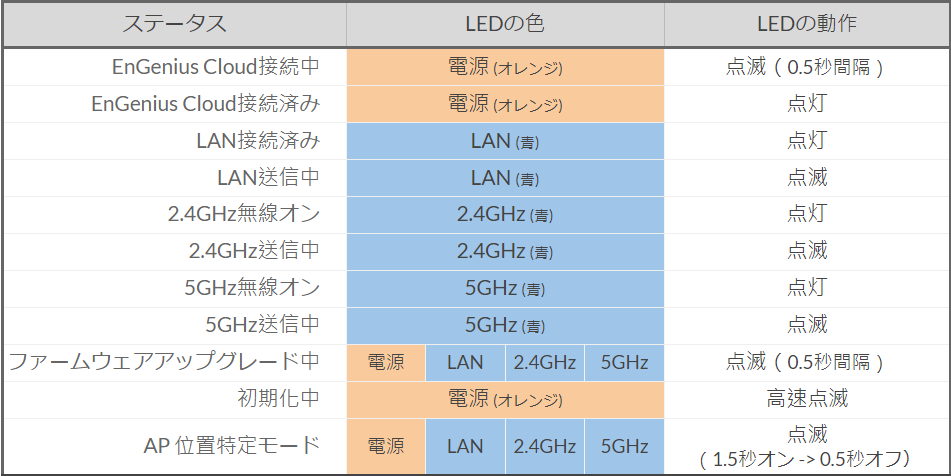
Task: Click blue 5GHz cell in ファームウェアアップグレード中 row
Action: click(625, 362)
